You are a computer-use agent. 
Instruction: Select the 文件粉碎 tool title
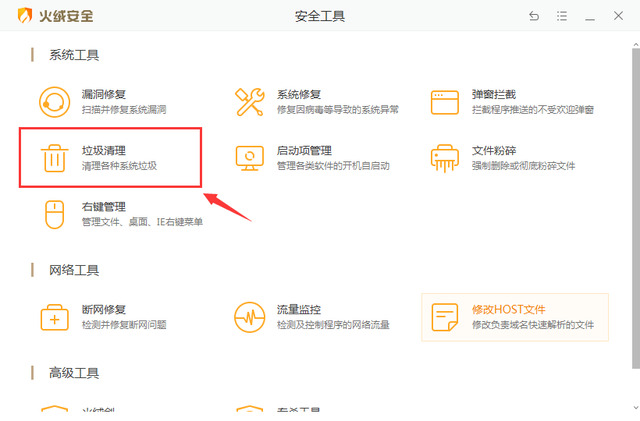pyautogui.click(x=494, y=151)
